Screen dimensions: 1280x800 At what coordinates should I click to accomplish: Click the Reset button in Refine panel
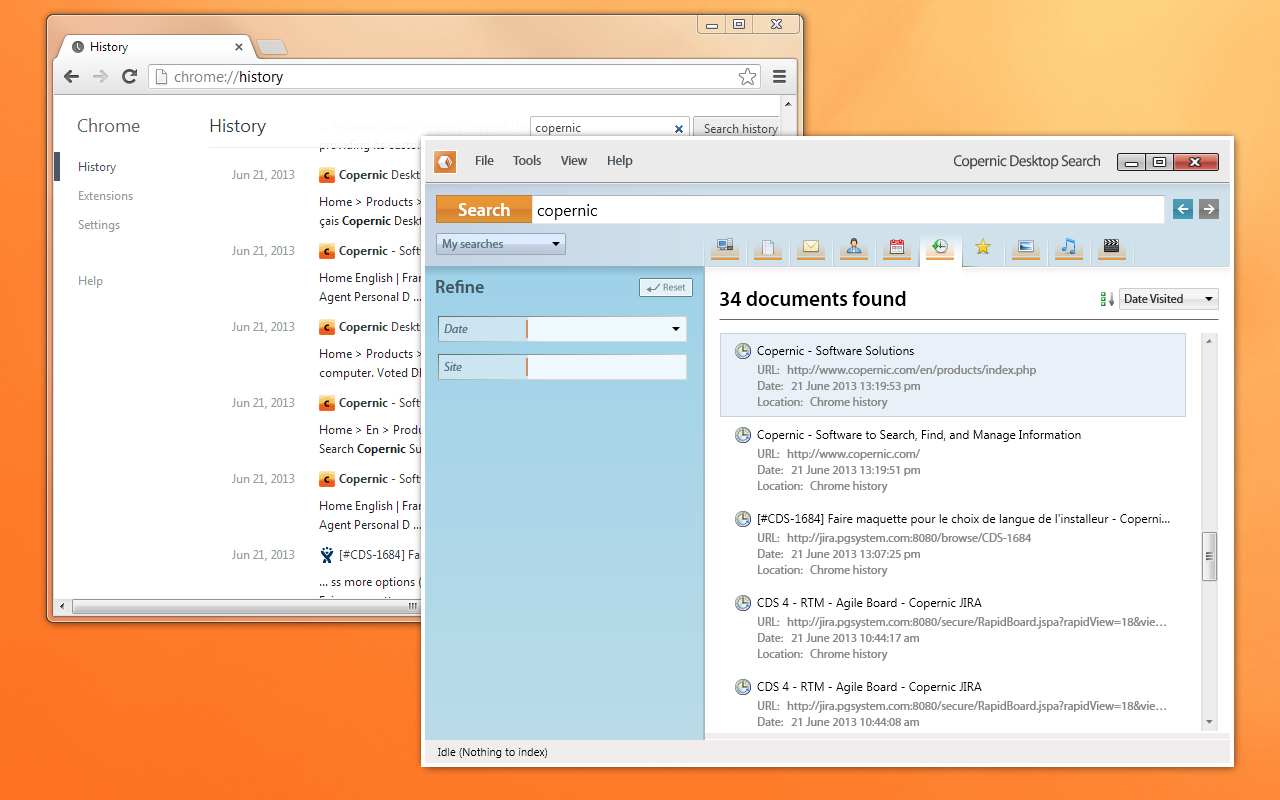pyautogui.click(x=666, y=288)
